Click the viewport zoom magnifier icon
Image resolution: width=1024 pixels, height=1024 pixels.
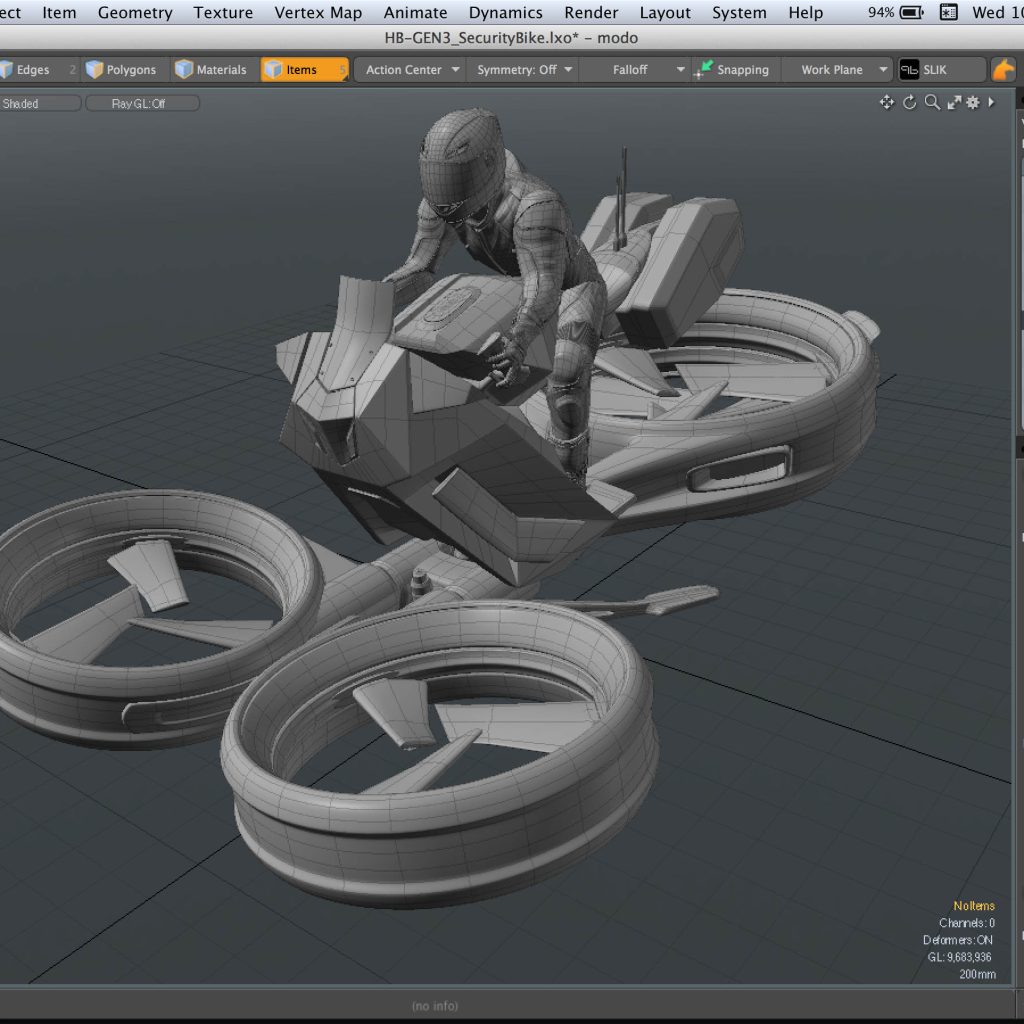click(x=931, y=102)
